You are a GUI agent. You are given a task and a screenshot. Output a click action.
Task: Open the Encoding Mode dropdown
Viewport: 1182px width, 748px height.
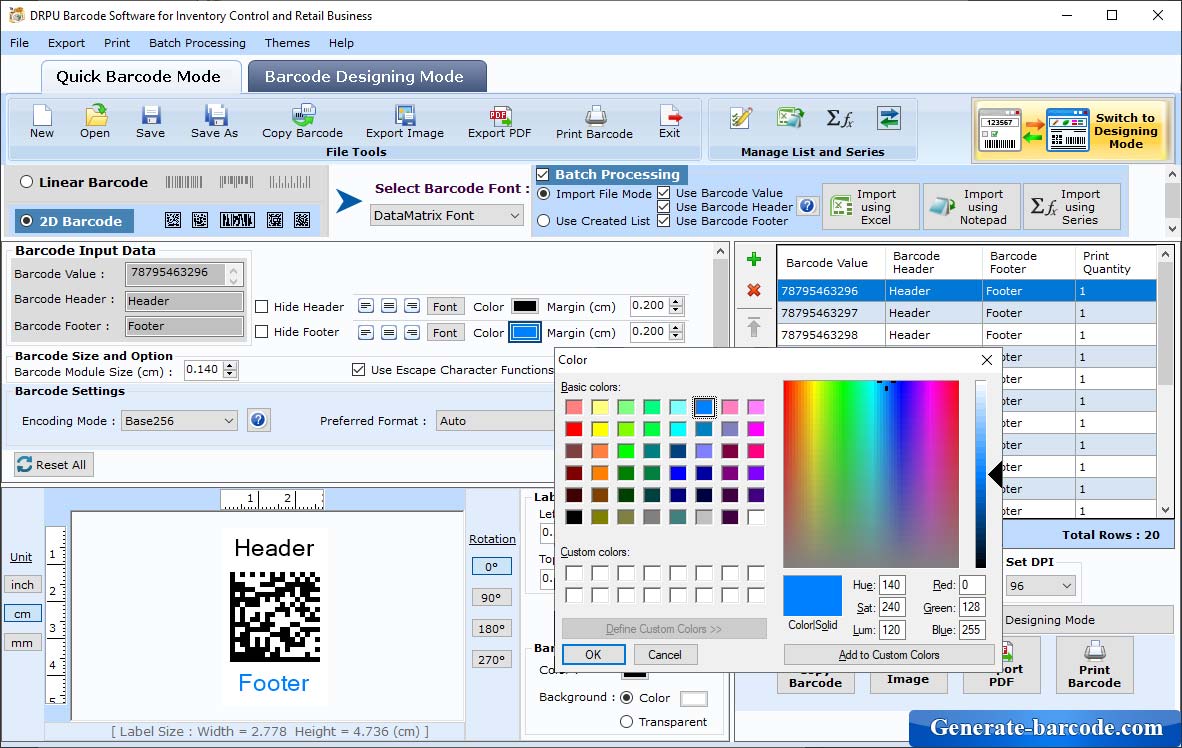(x=179, y=421)
